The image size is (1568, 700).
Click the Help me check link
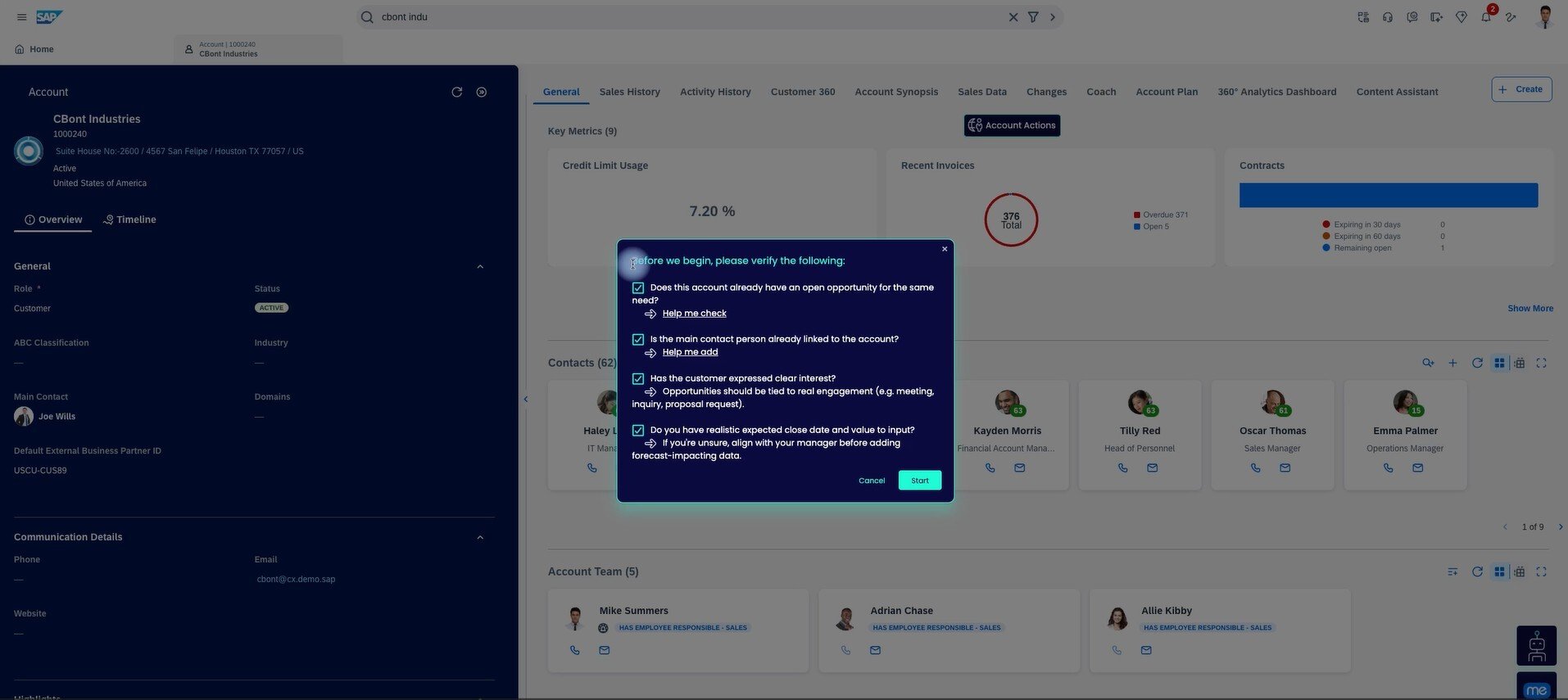tap(694, 314)
